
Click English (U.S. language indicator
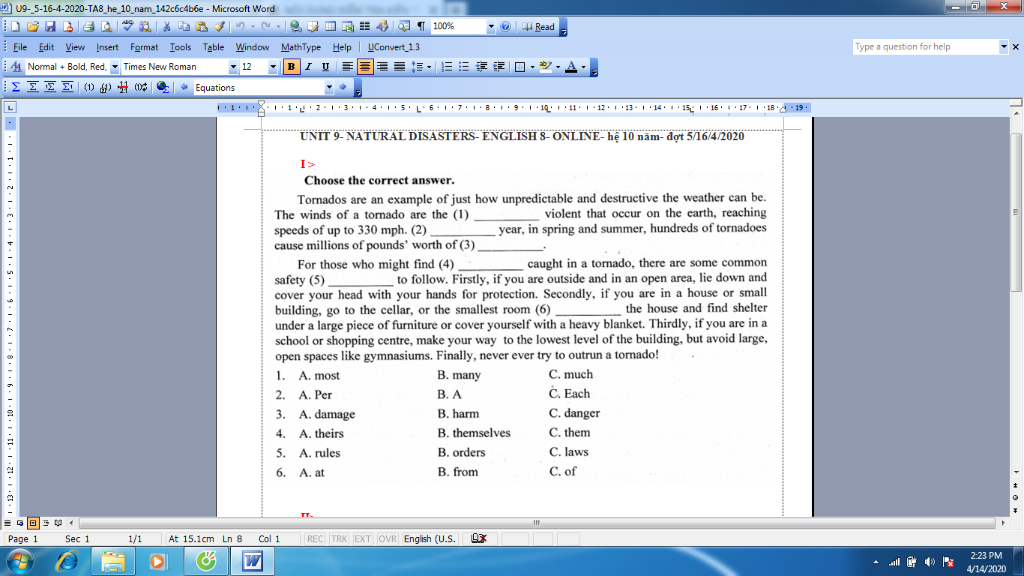429,539
